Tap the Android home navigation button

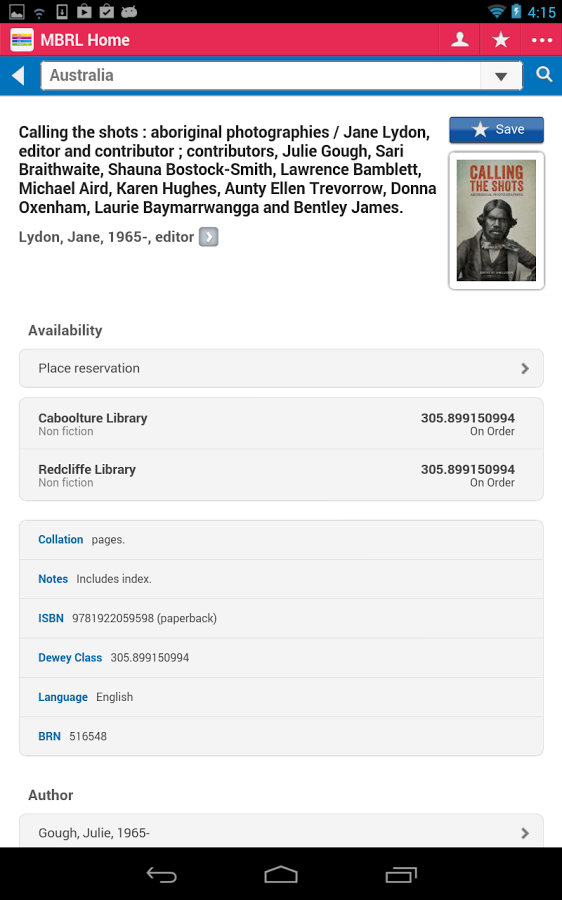tap(281, 874)
